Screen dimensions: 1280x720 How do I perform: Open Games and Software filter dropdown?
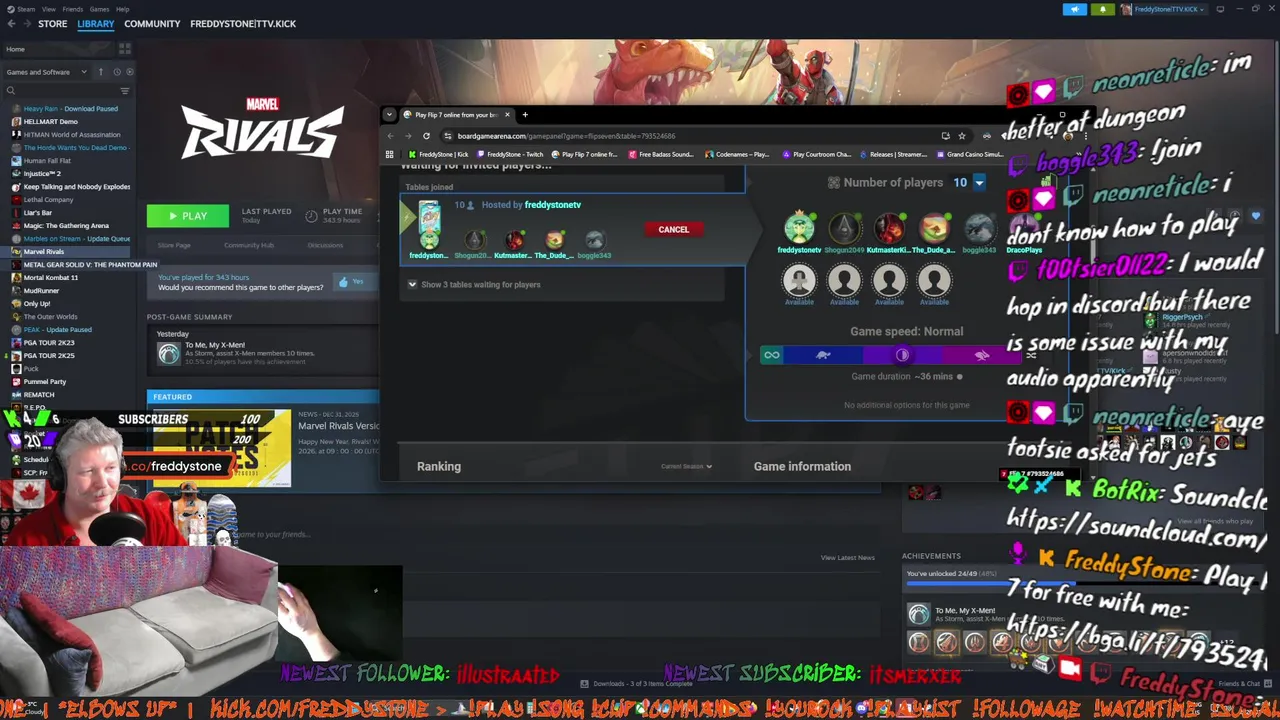point(47,72)
